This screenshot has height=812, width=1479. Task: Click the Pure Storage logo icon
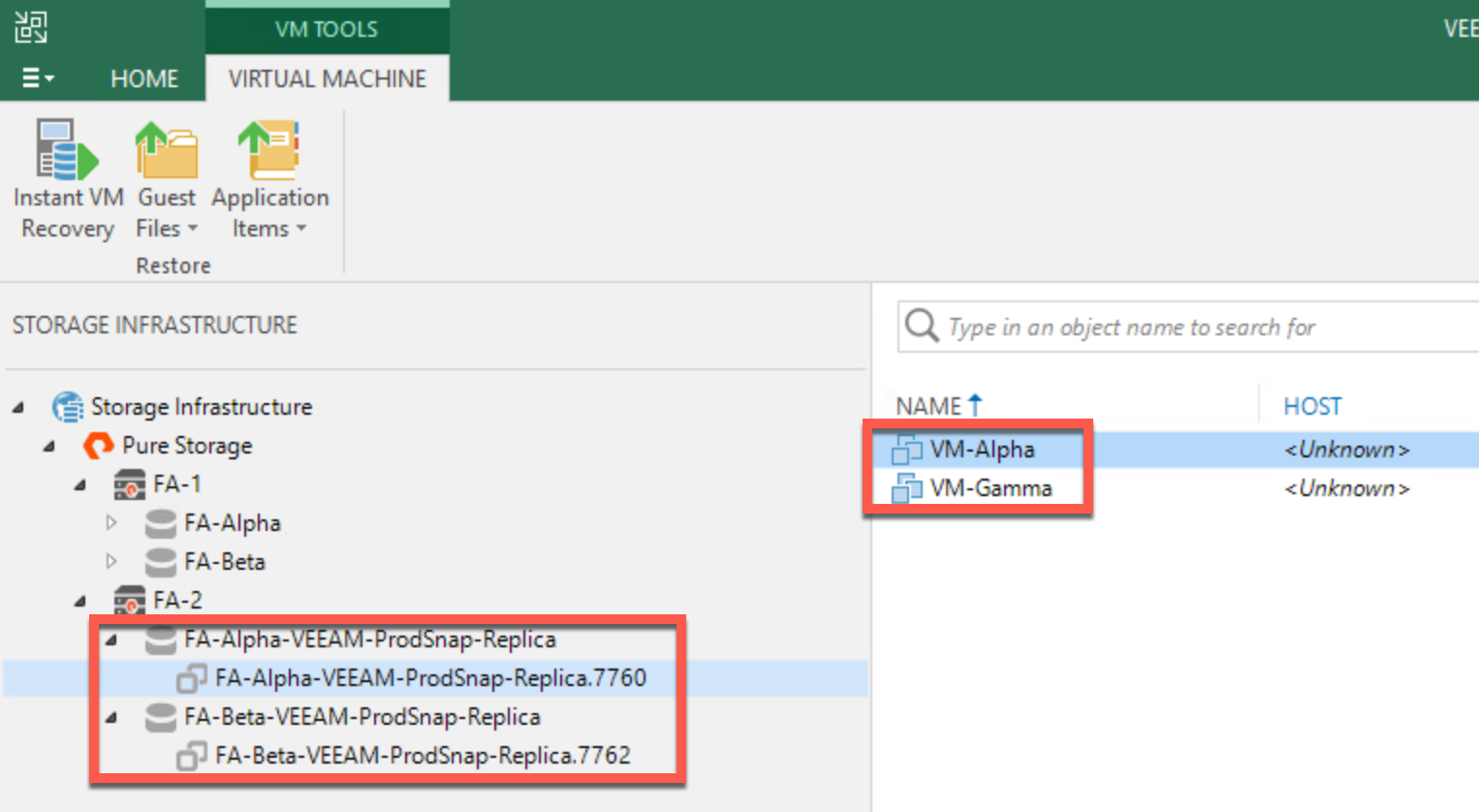(x=98, y=446)
